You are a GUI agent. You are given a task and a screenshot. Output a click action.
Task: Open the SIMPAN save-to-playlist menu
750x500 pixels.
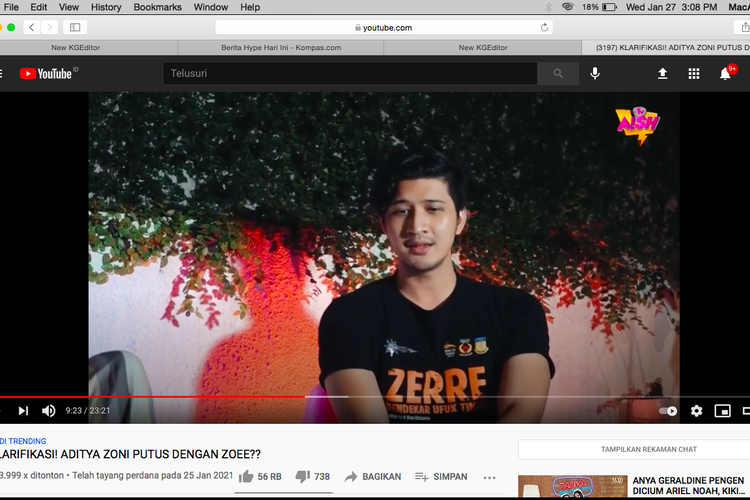click(440, 477)
